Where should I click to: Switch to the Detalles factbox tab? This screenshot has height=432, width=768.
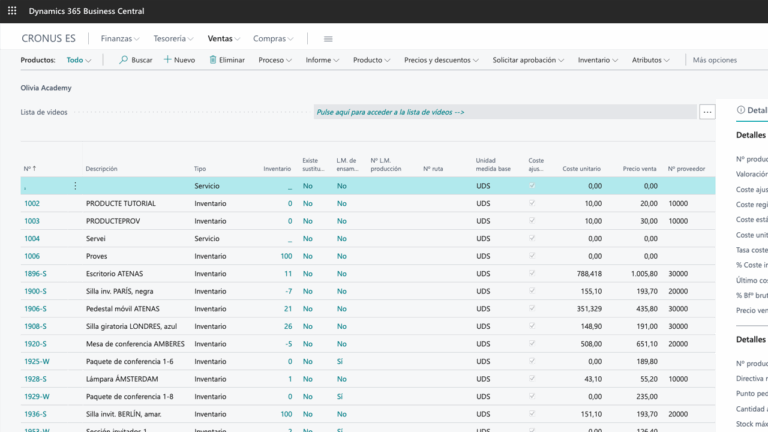coord(752,110)
